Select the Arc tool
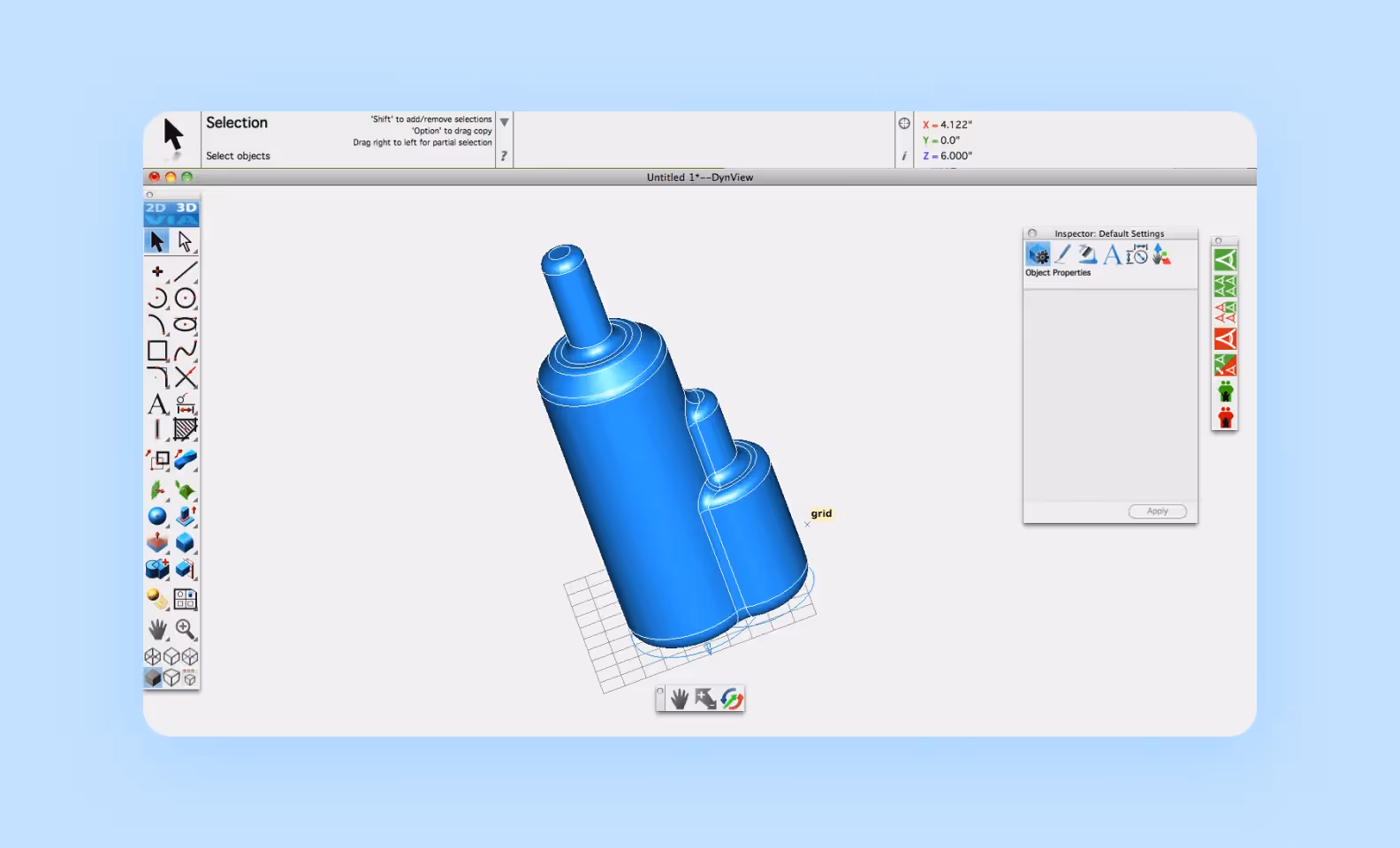 157,298
